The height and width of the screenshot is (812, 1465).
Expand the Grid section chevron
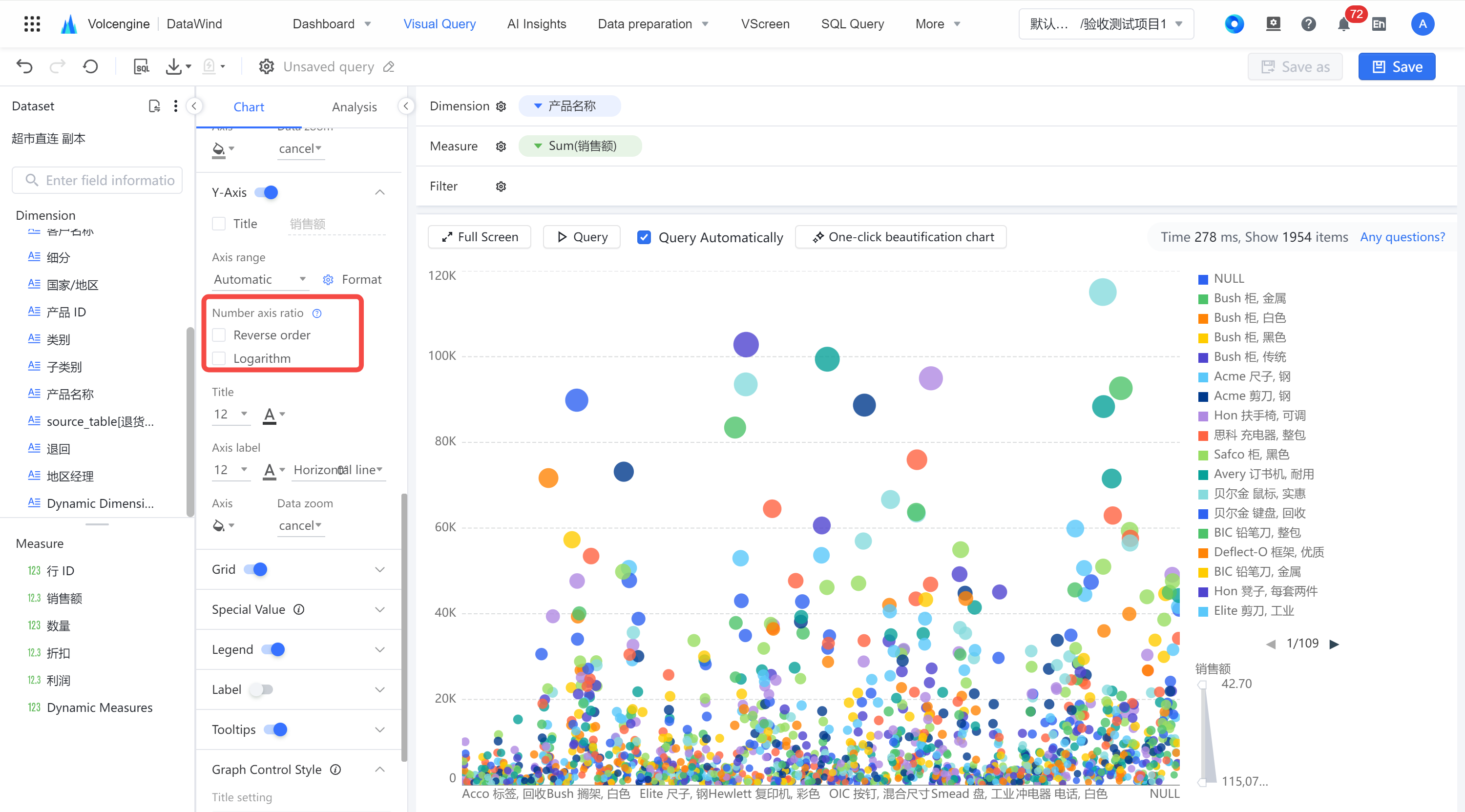tap(380, 569)
